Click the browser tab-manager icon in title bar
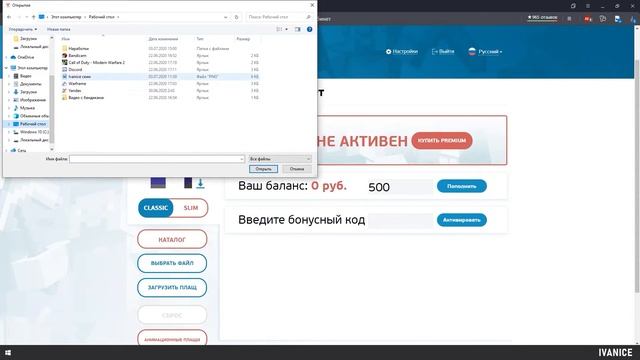This screenshot has height=360, width=640. [573, 6]
